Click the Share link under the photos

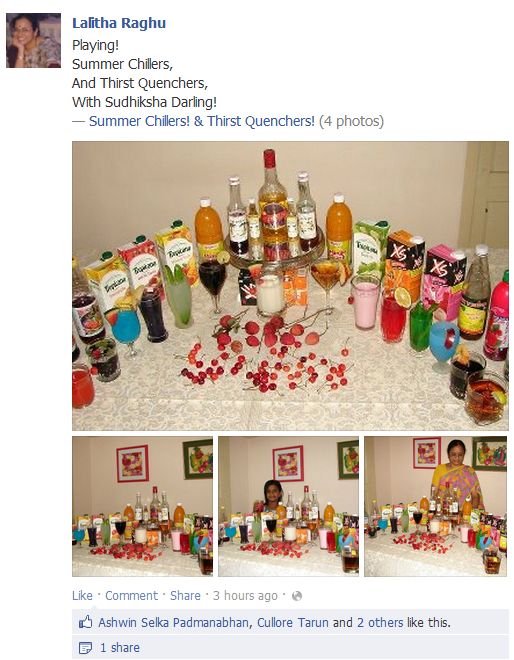pos(185,596)
